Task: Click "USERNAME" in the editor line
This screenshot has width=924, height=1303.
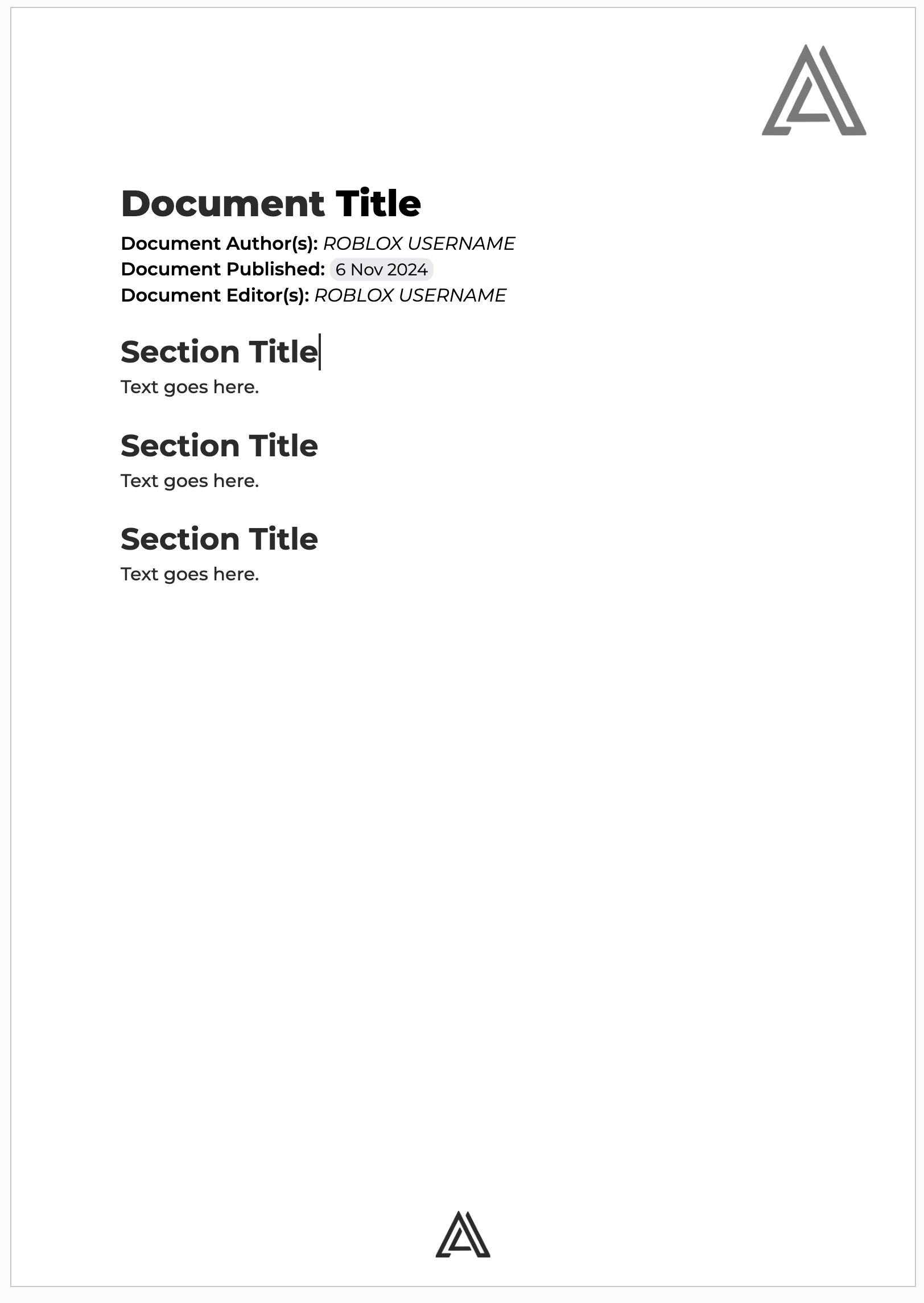Action: [x=452, y=295]
